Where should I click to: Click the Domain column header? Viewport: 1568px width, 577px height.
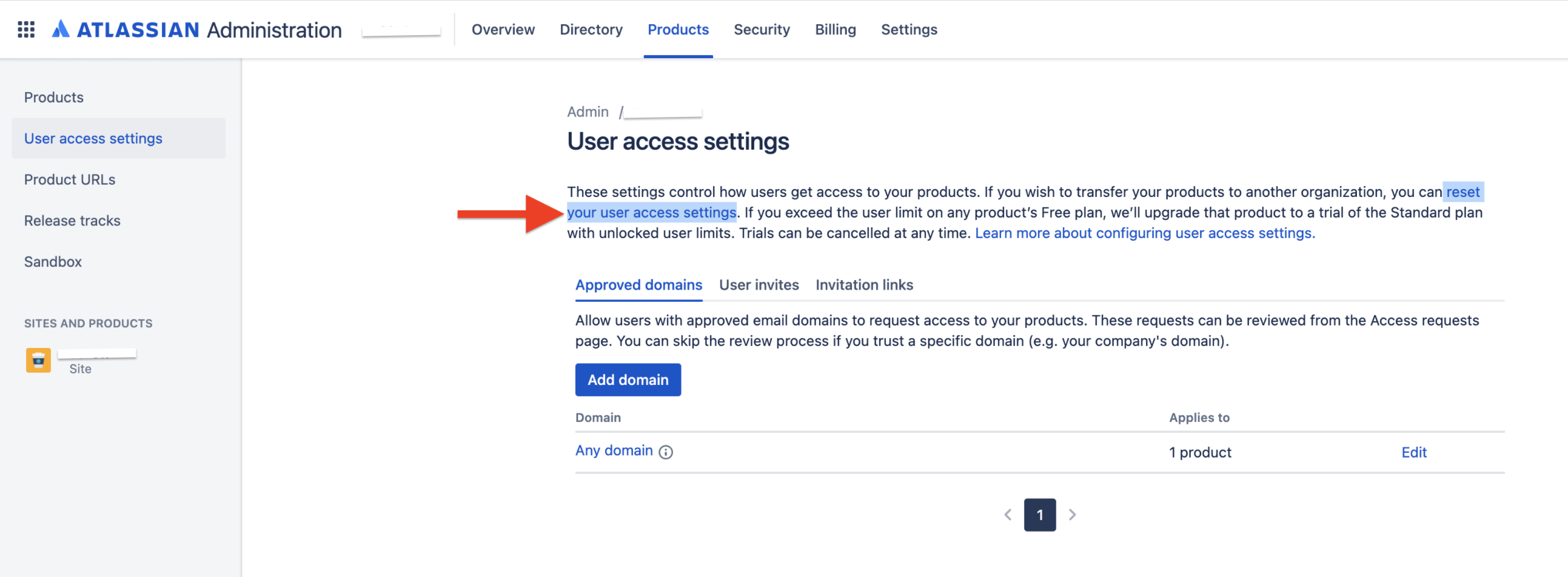598,418
